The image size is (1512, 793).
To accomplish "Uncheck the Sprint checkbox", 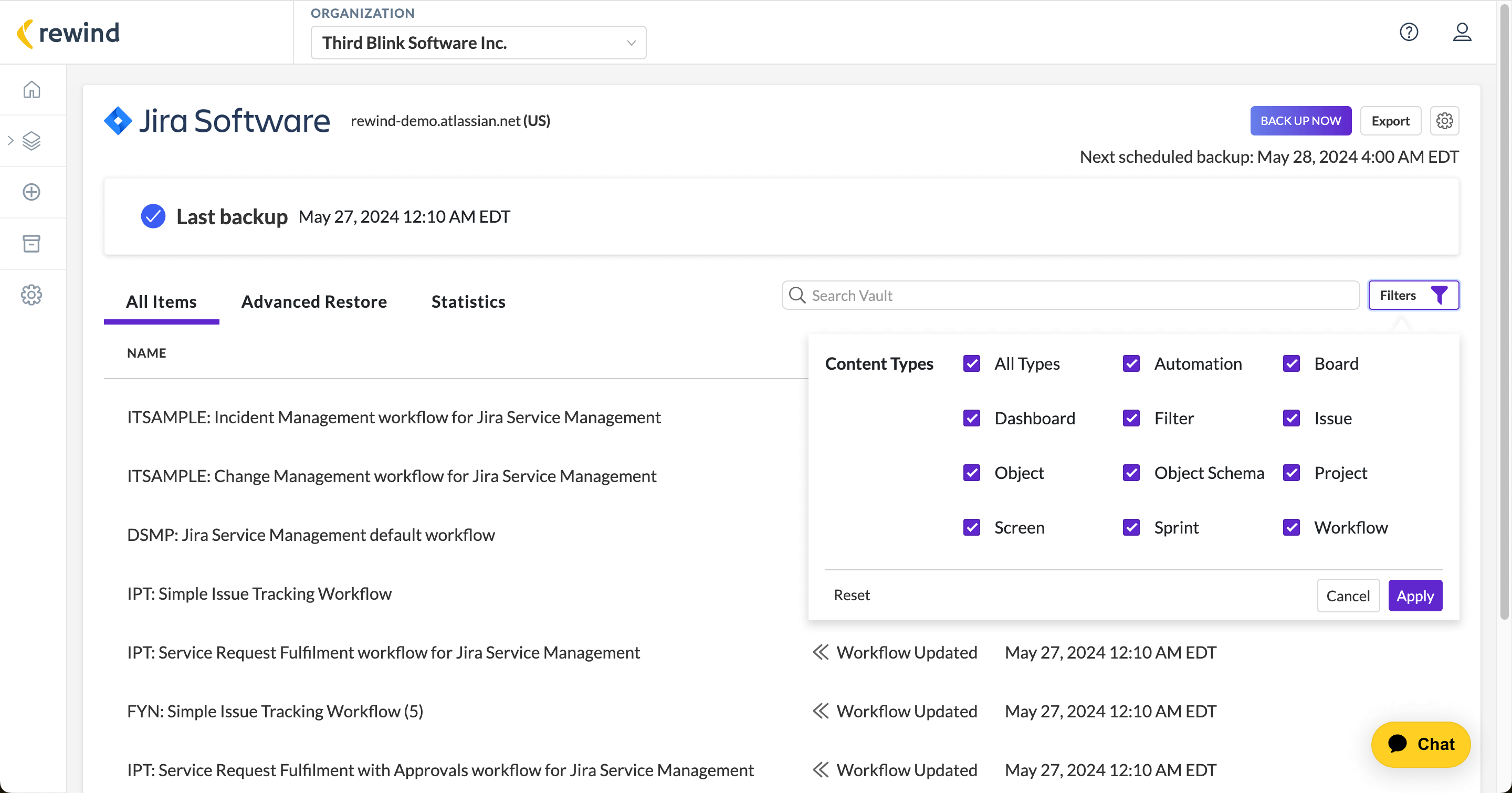I will point(1131,528).
